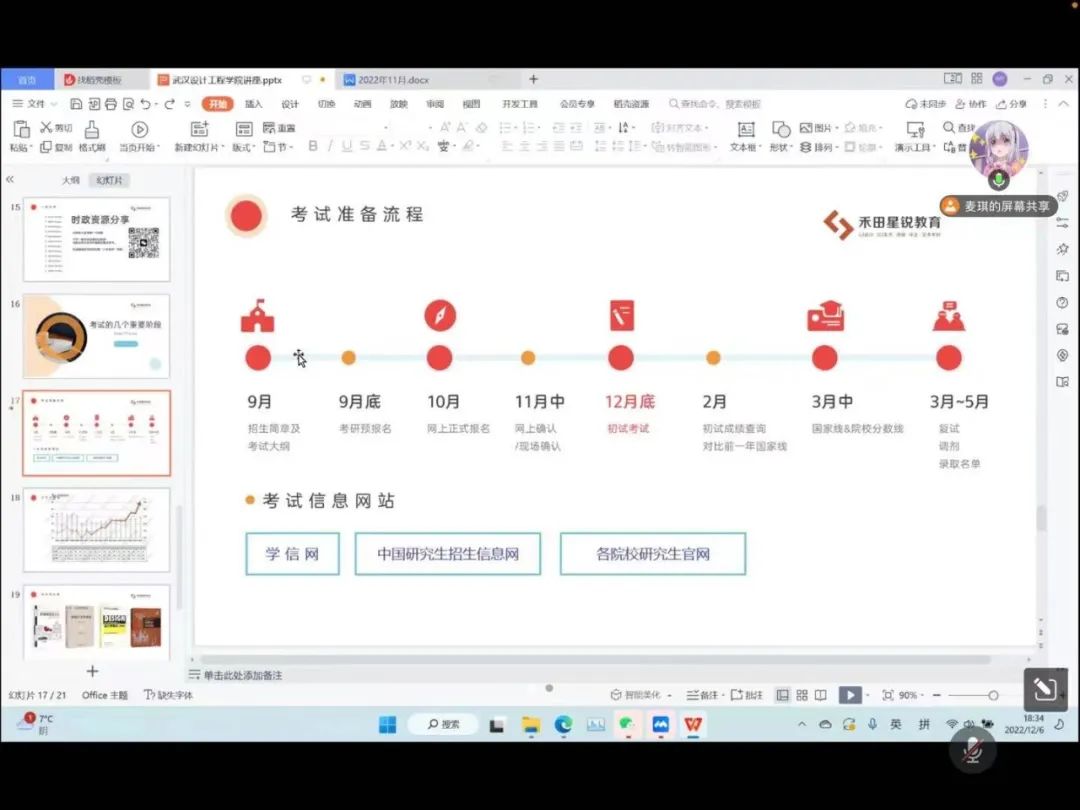Click the Undo arrow icon
Viewport: 1080px width, 810px height.
tap(145, 104)
